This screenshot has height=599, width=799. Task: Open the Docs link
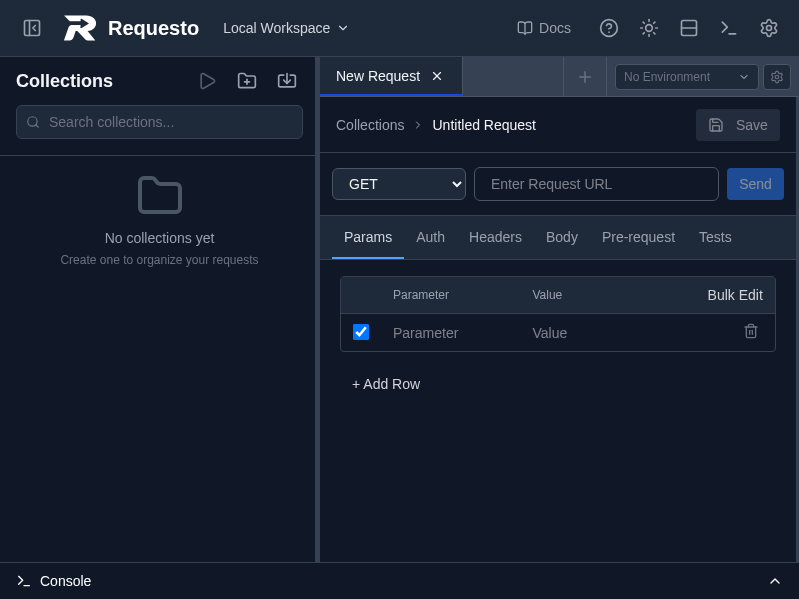click(544, 28)
